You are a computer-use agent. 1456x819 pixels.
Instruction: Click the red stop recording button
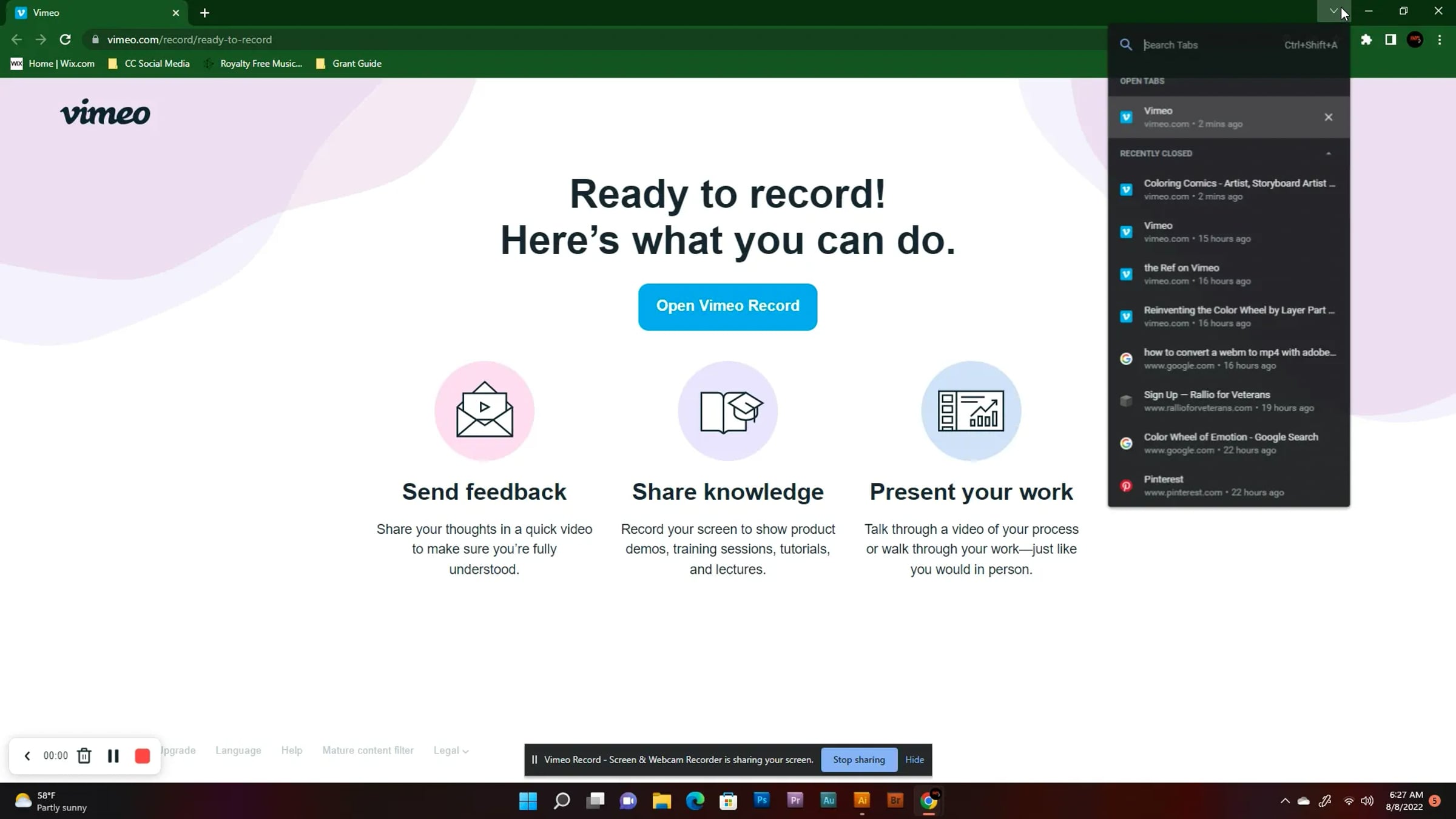[143, 755]
